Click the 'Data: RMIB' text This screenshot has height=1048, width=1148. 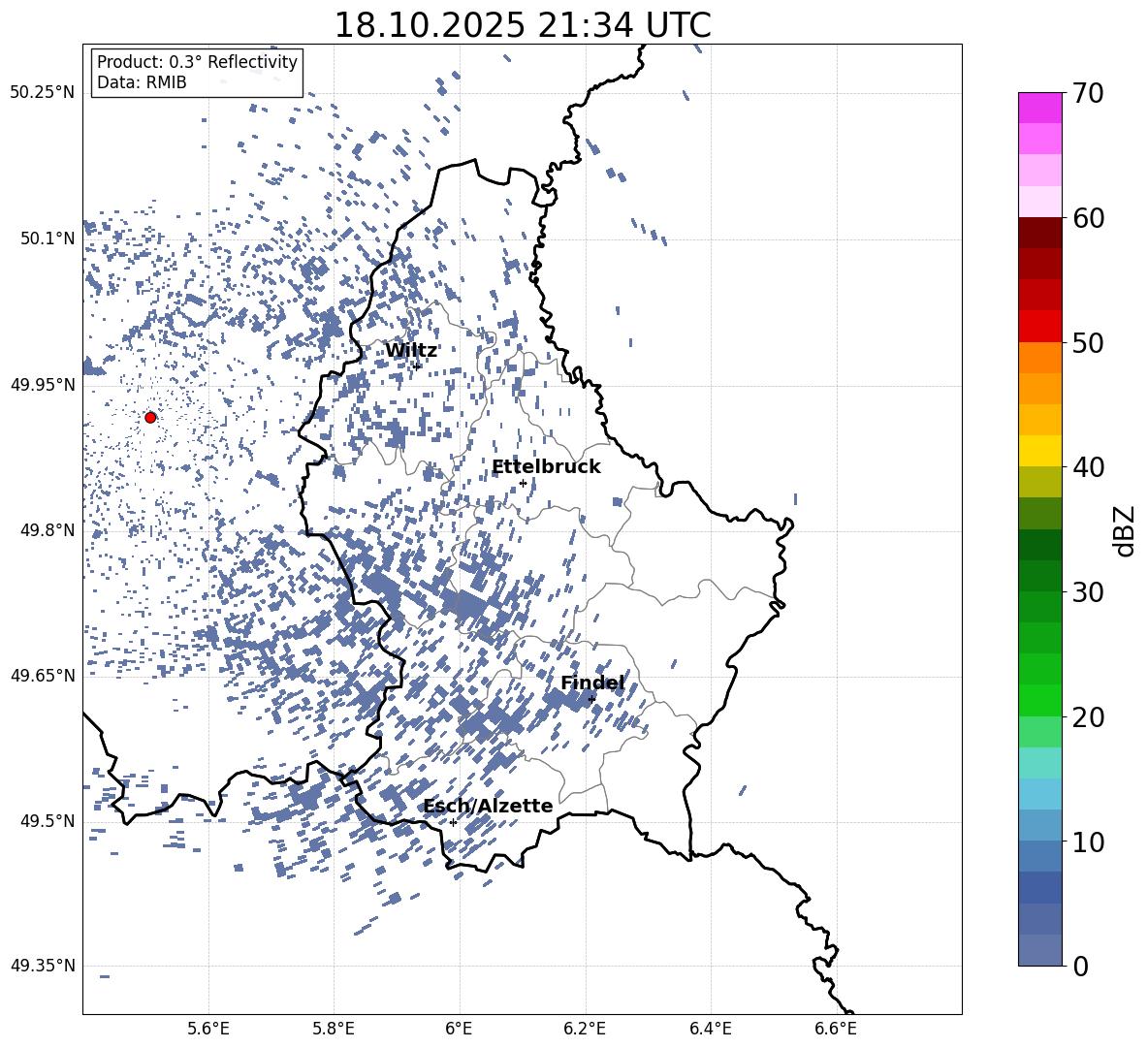point(142,82)
